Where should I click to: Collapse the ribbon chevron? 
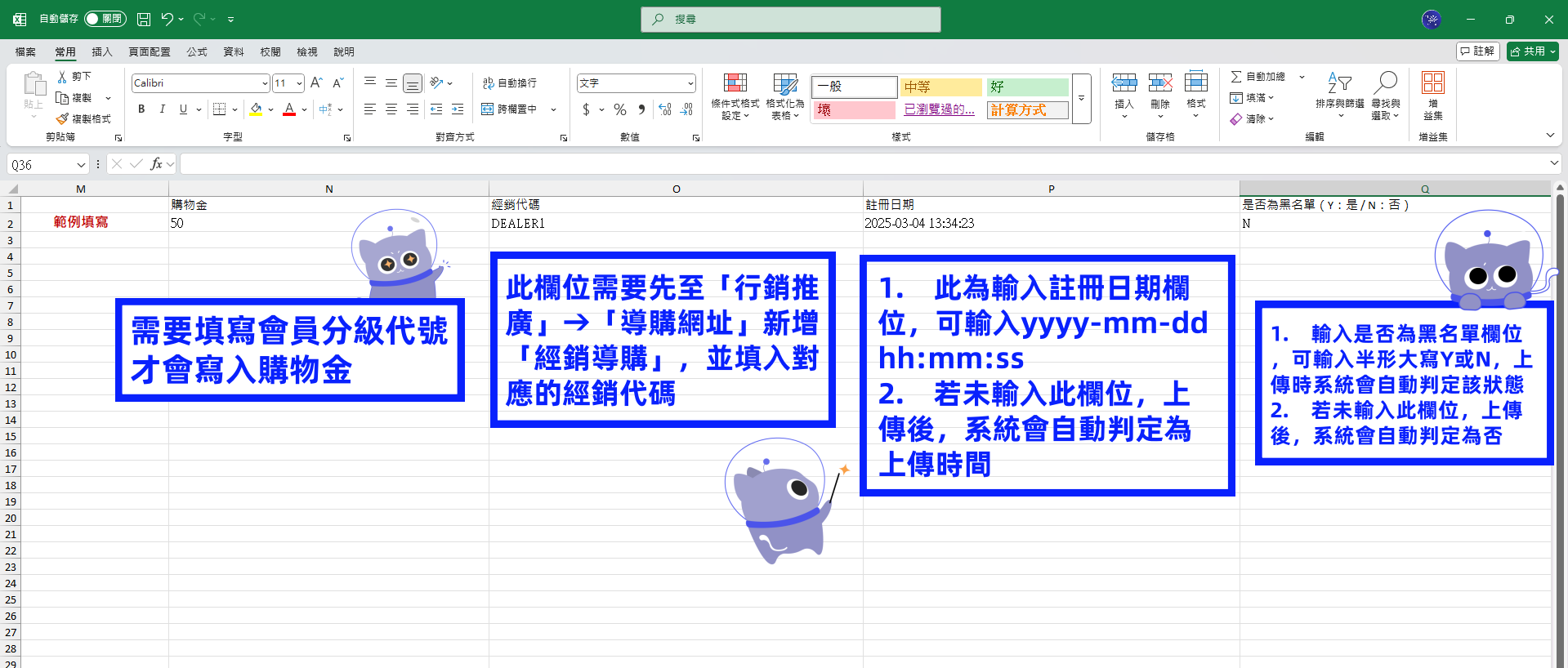(1550, 135)
